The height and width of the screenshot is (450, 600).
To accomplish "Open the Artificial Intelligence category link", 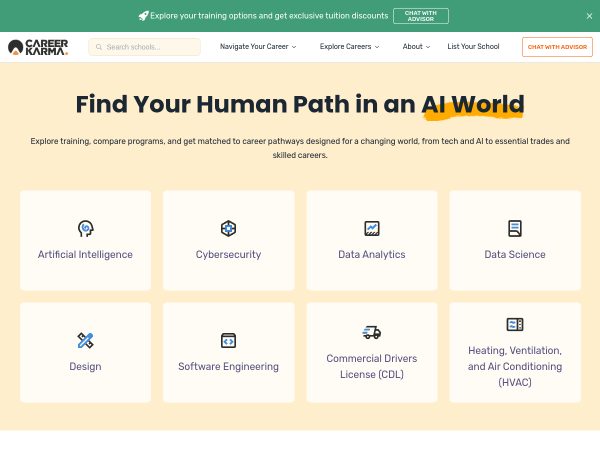I will pyautogui.click(x=85, y=241).
